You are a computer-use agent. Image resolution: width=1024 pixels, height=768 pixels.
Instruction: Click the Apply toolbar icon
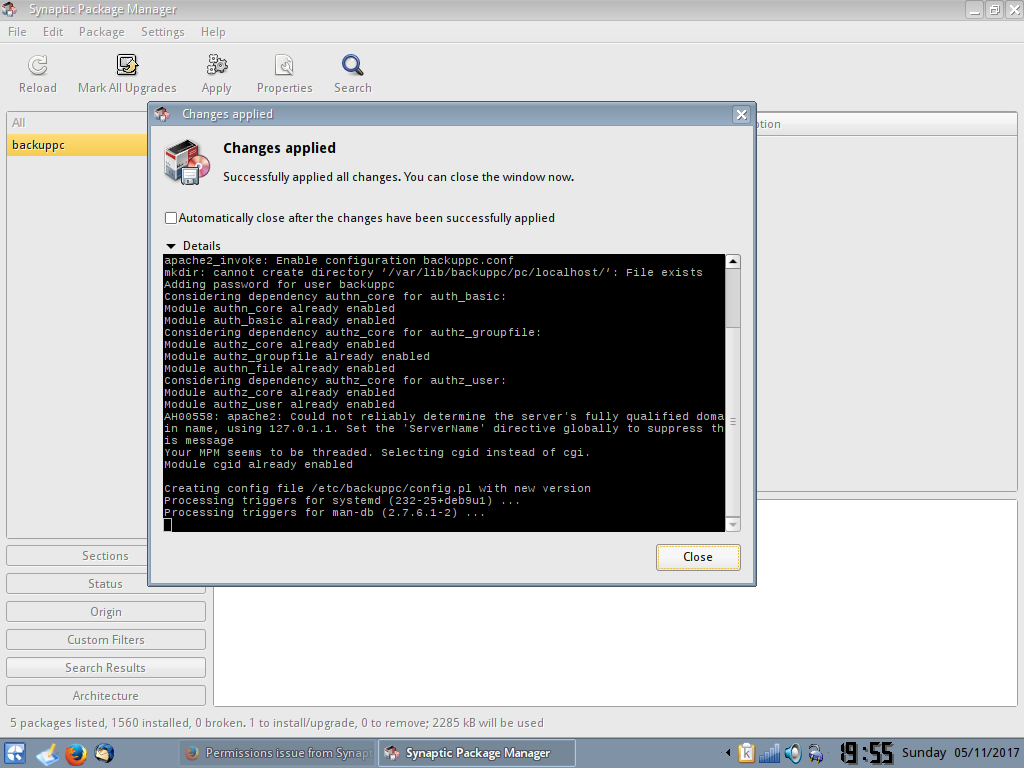click(216, 65)
